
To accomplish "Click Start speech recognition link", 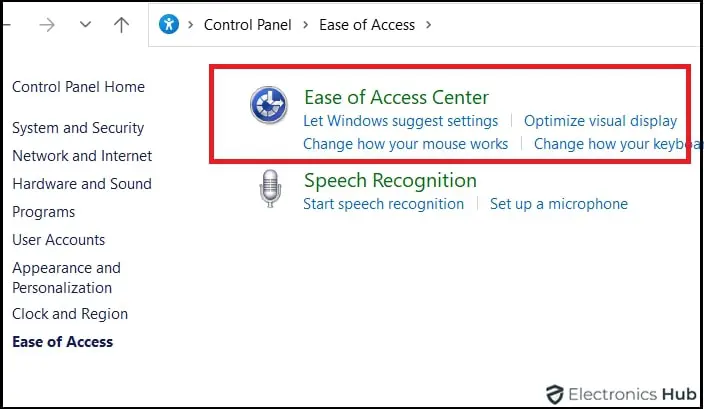I will pyautogui.click(x=383, y=204).
